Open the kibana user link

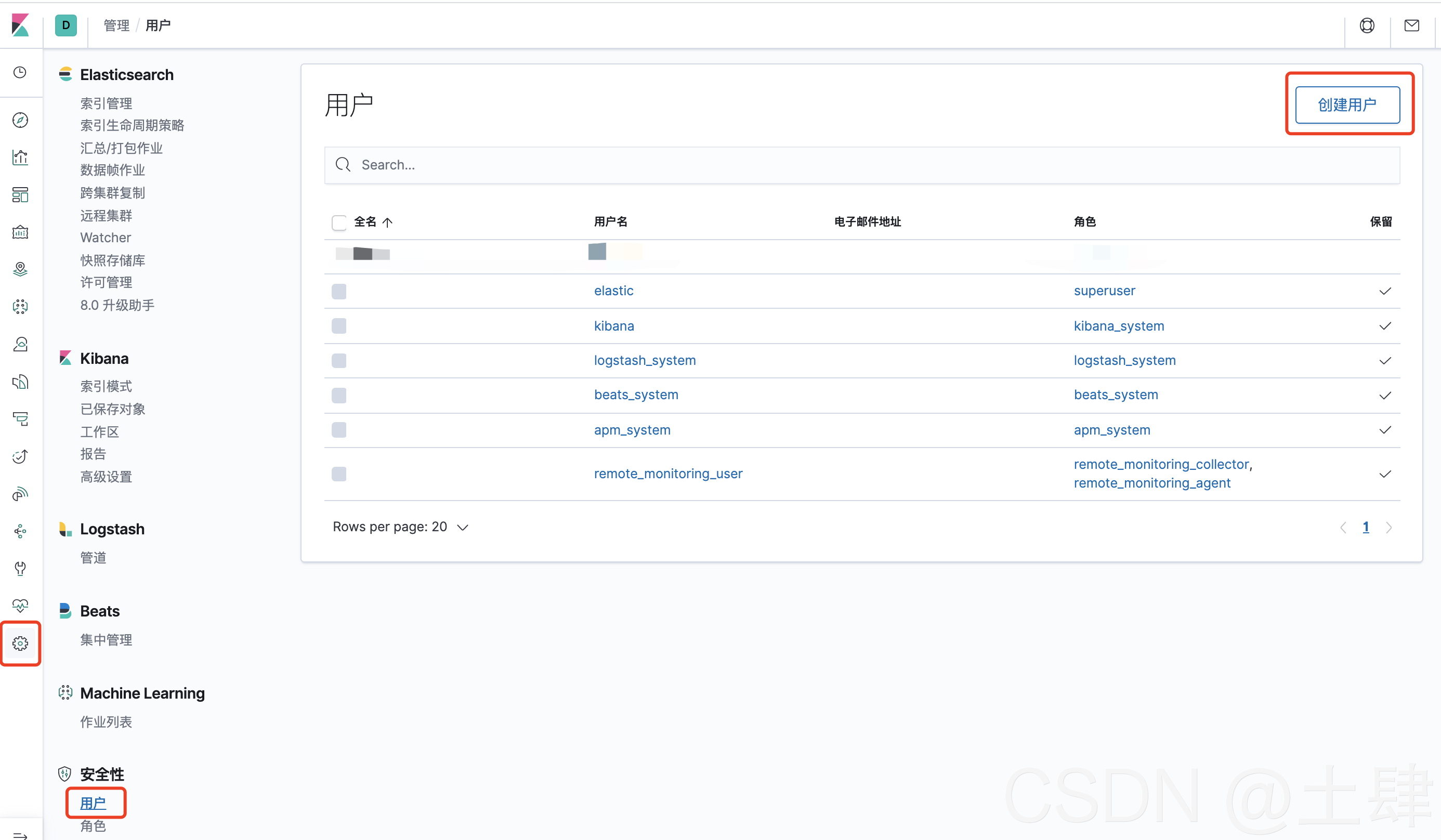(614, 326)
